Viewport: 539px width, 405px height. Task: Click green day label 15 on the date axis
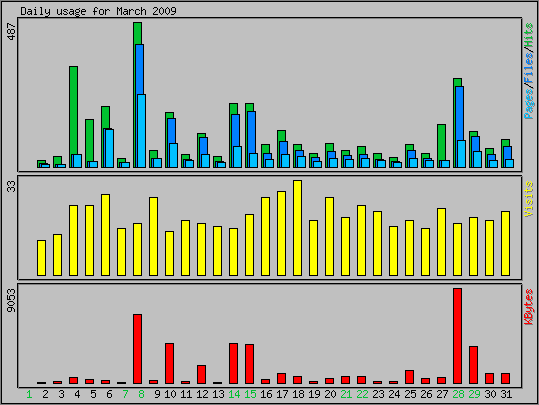pyautogui.click(x=250, y=394)
